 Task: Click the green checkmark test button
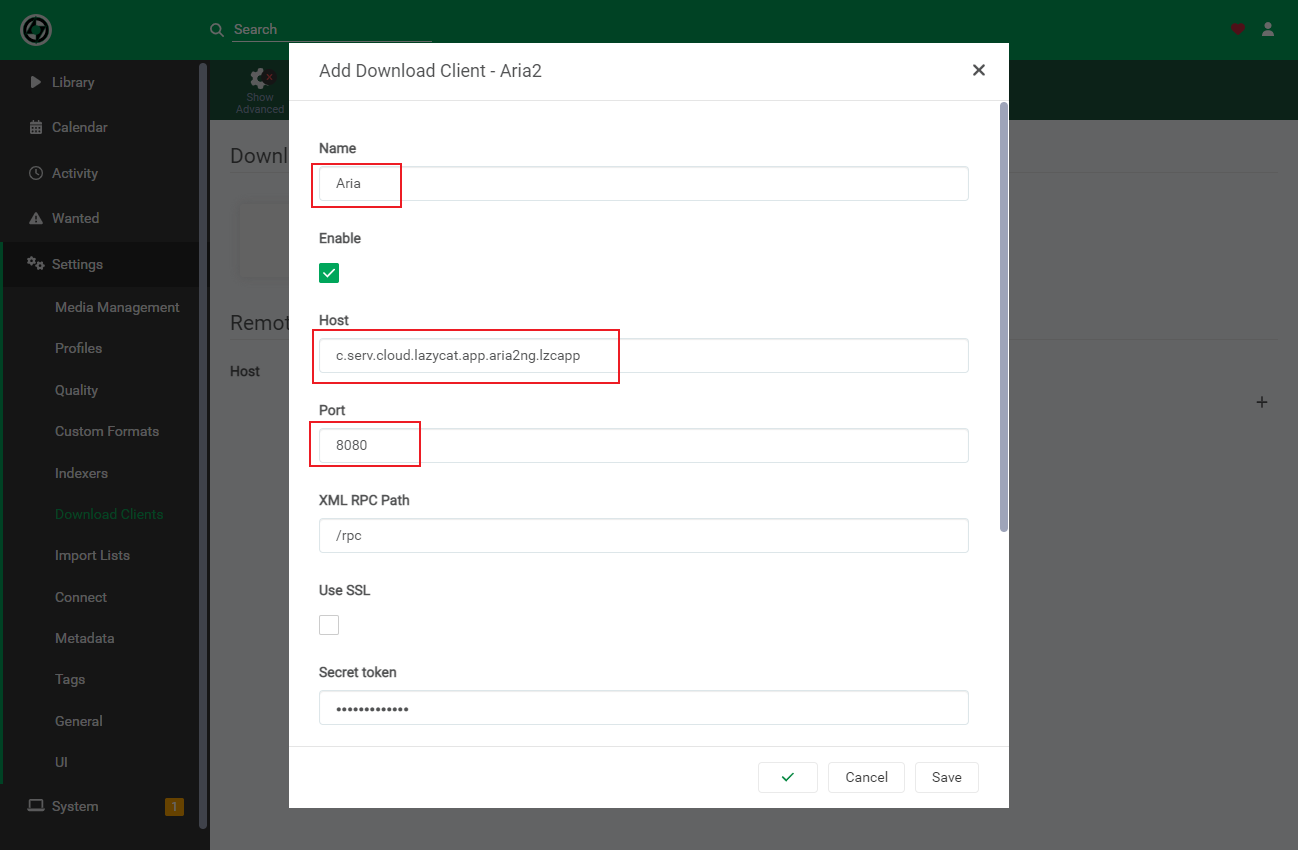pyautogui.click(x=788, y=777)
